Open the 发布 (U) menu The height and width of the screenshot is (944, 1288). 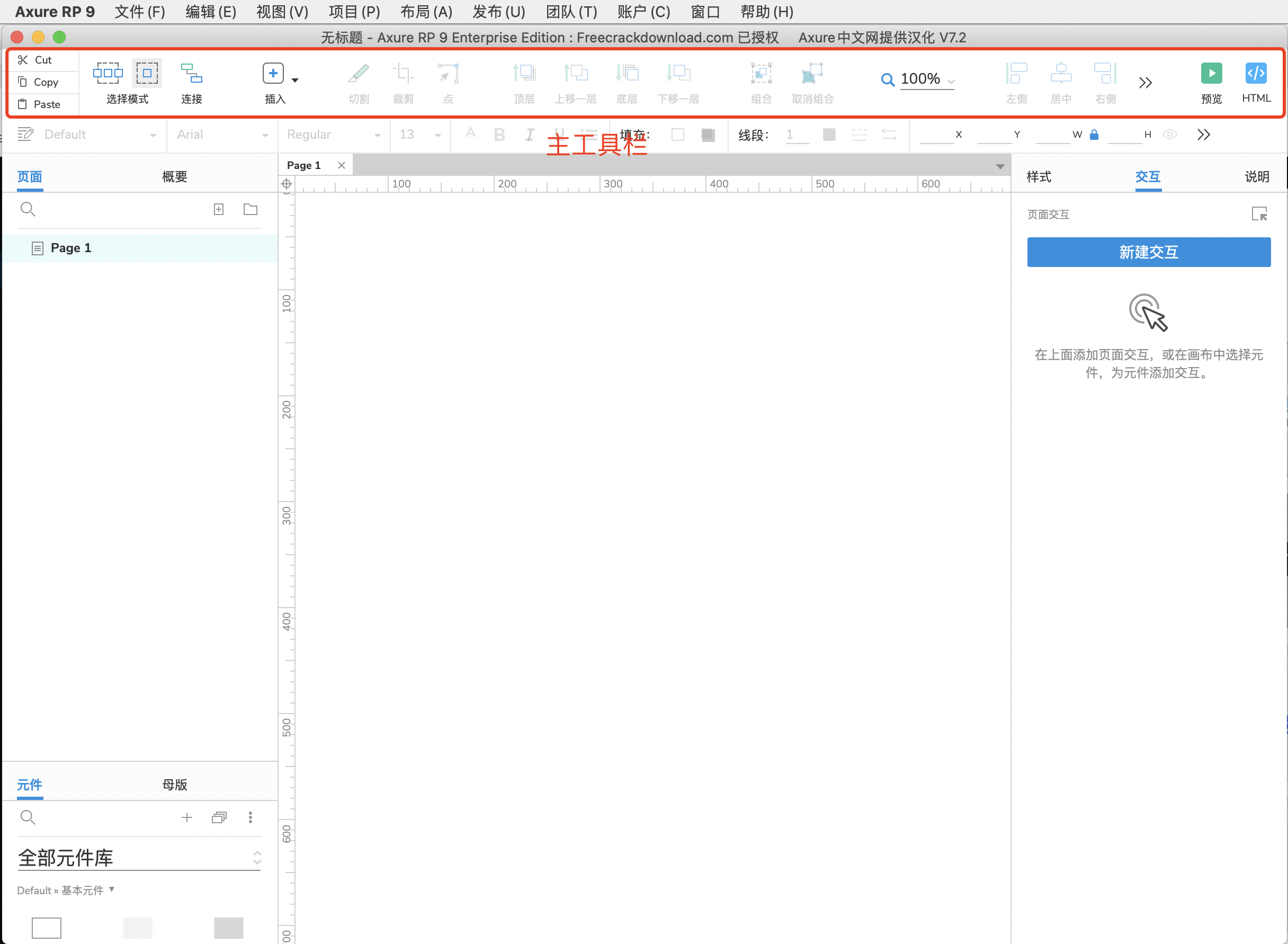(498, 12)
